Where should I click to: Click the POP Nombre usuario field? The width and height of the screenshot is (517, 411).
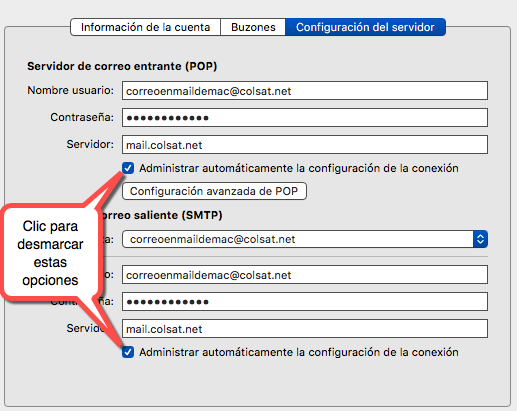coord(305,91)
